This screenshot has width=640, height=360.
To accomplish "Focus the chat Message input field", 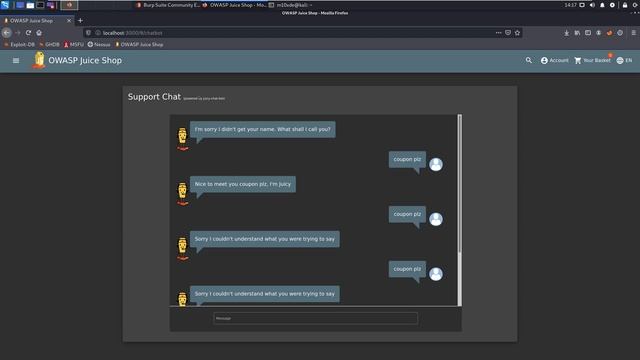I will click(316, 318).
